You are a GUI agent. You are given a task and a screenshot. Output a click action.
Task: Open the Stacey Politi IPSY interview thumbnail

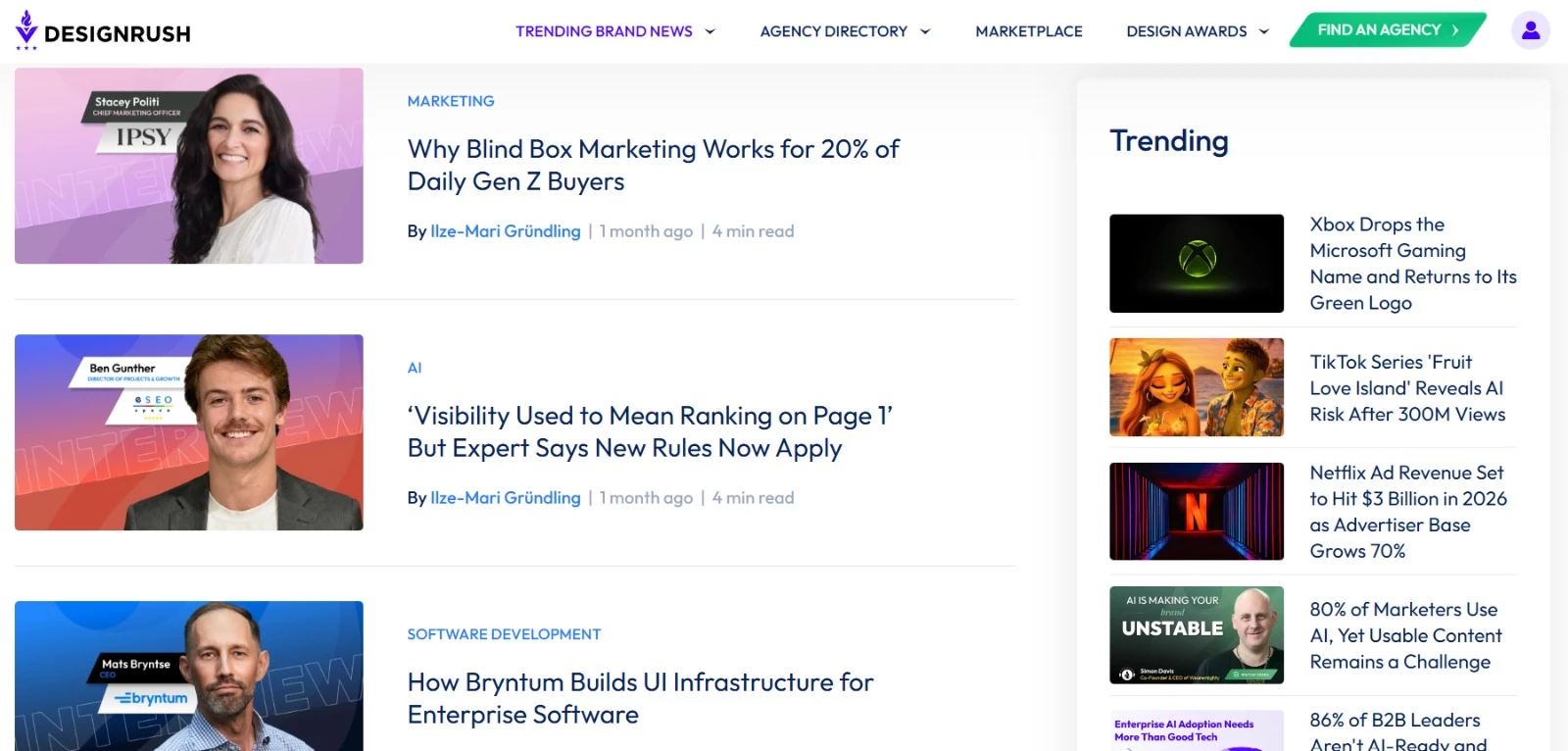click(189, 166)
